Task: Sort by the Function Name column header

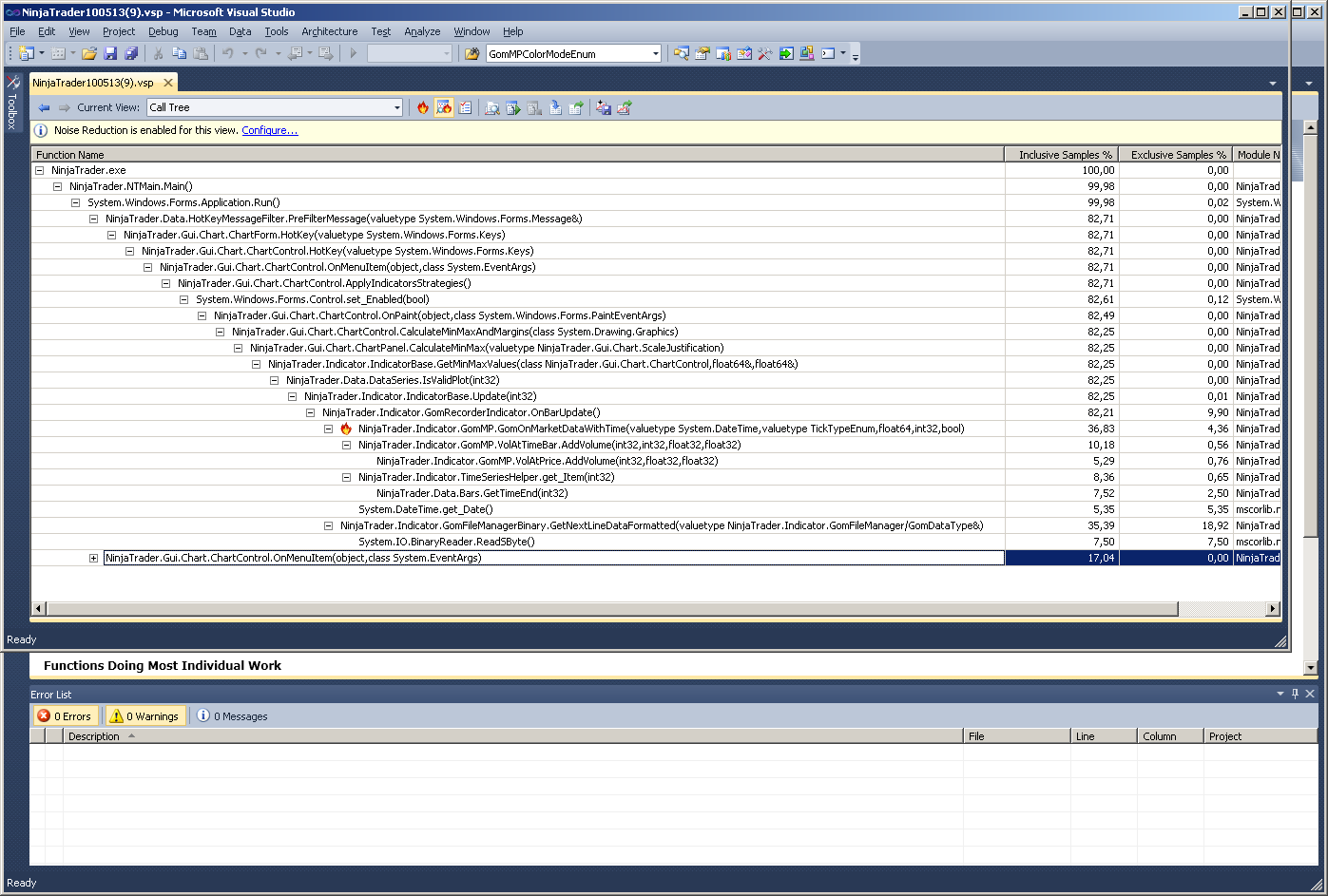Action: (x=518, y=155)
